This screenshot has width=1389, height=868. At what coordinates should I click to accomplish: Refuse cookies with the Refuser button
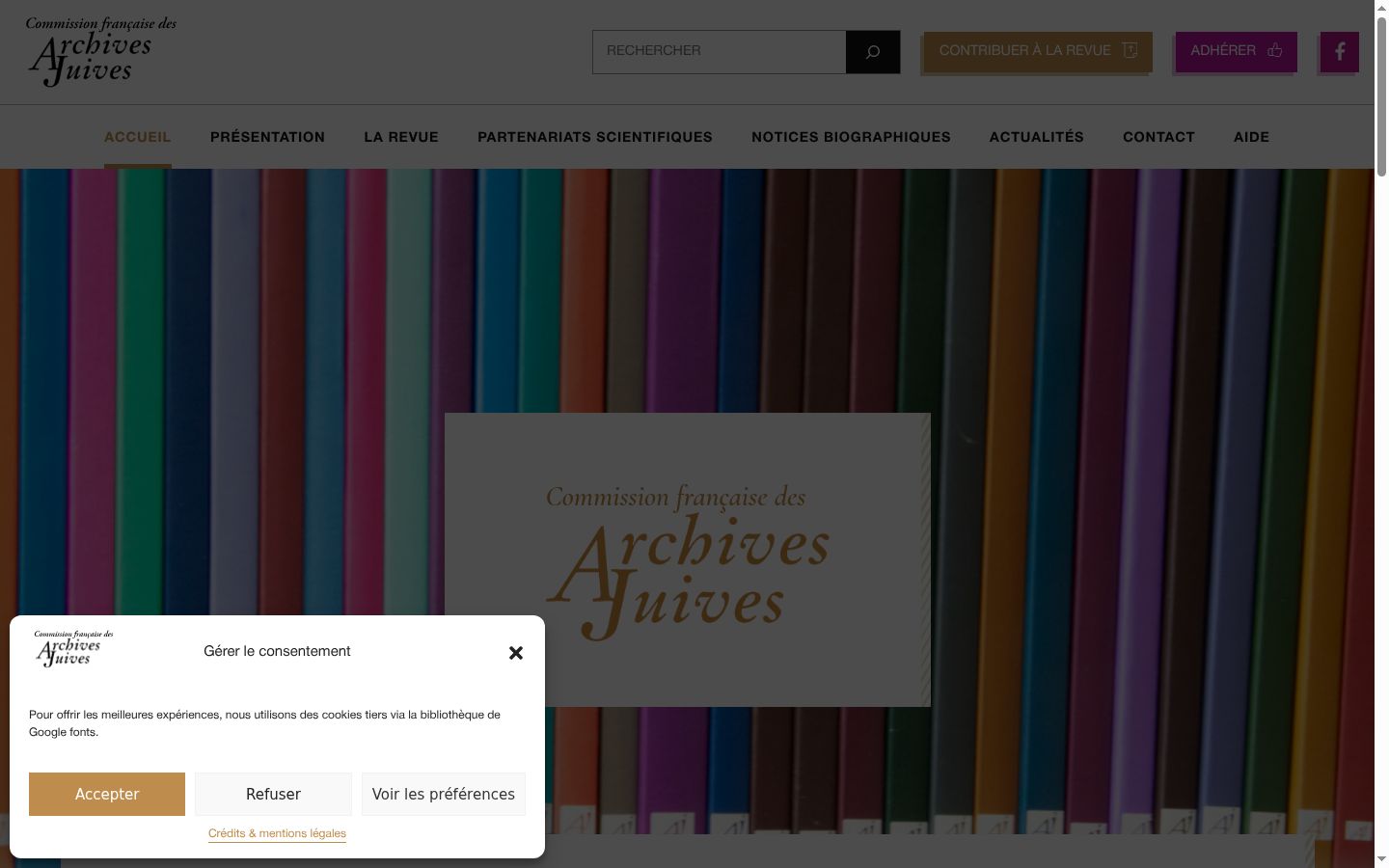[x=273, y=794]
